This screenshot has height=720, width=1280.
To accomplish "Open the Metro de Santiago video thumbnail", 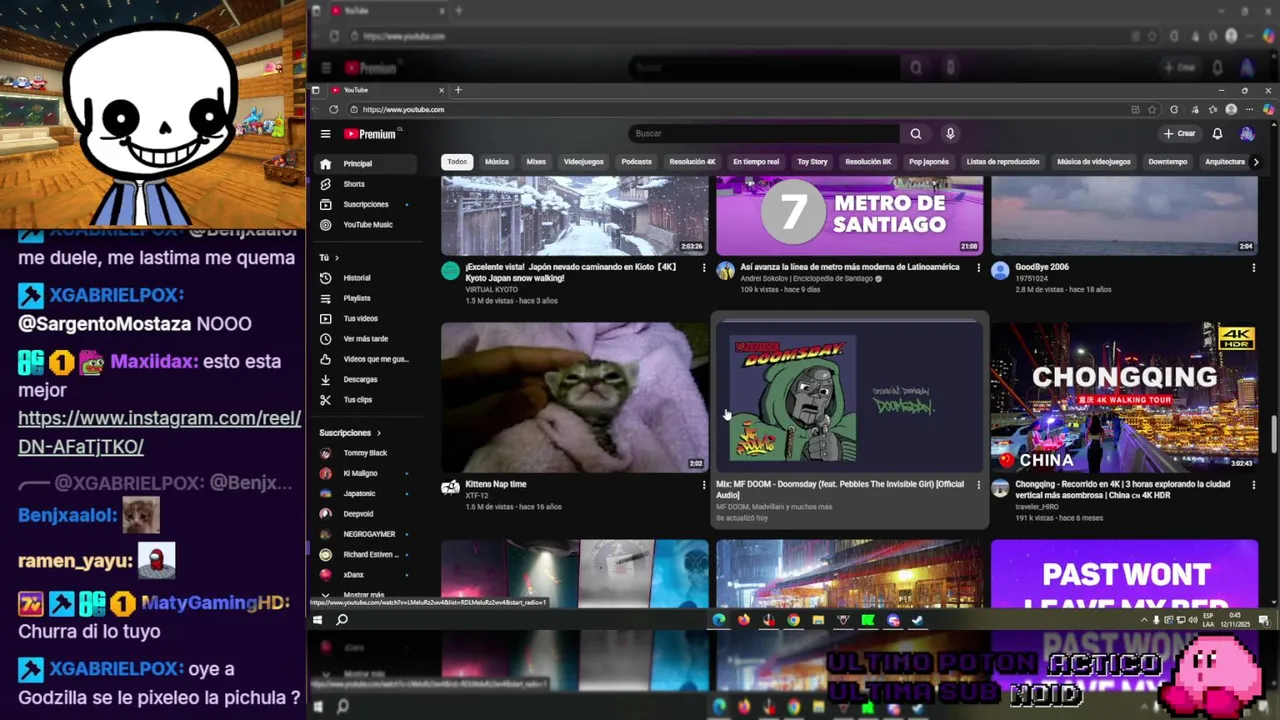I will point(850,215).
